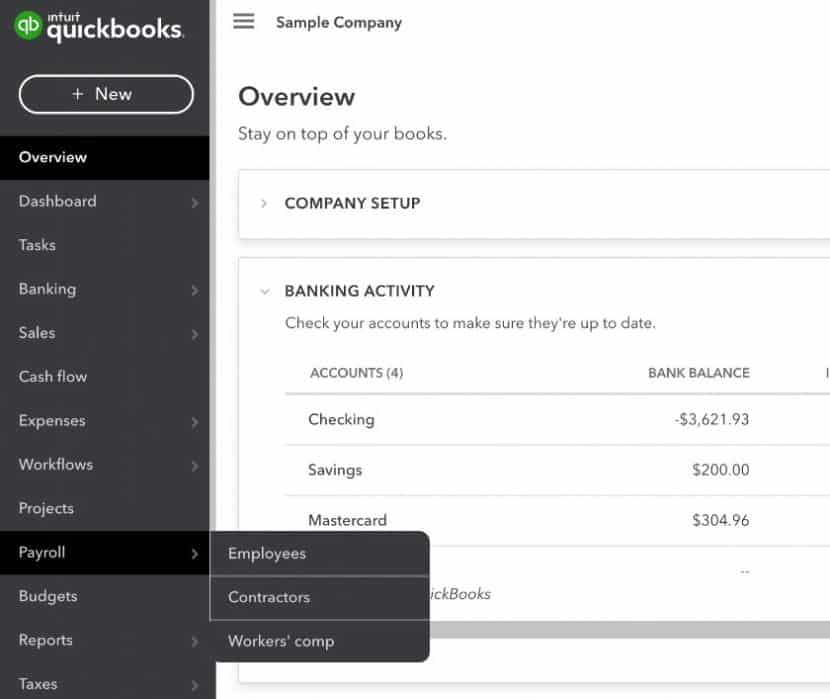Open the Workflows section
This screenshot has height=699, width=830.
(x=55, y=464)
